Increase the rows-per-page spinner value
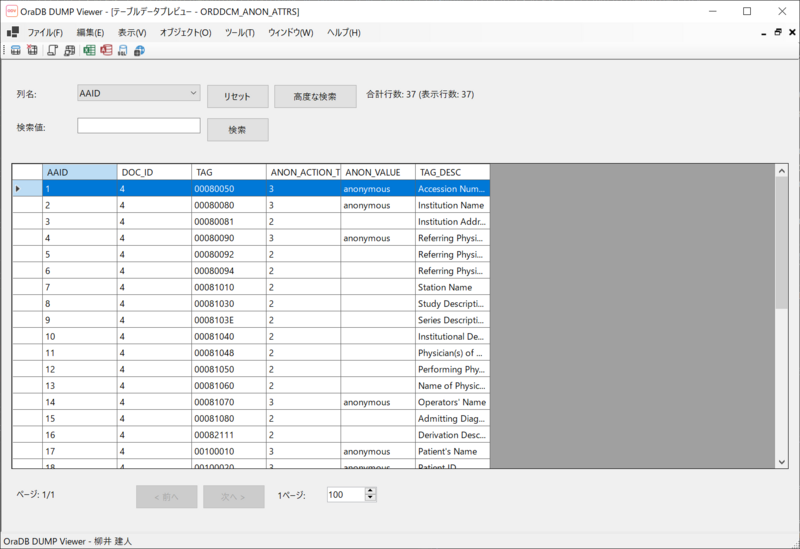This screenshot has width=800, height=549. [x=371, y=491]
